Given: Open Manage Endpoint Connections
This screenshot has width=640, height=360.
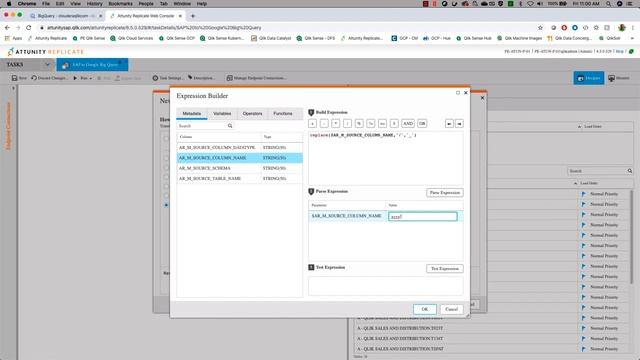Looking at the screenshot, I should click(x=256, y=78).
